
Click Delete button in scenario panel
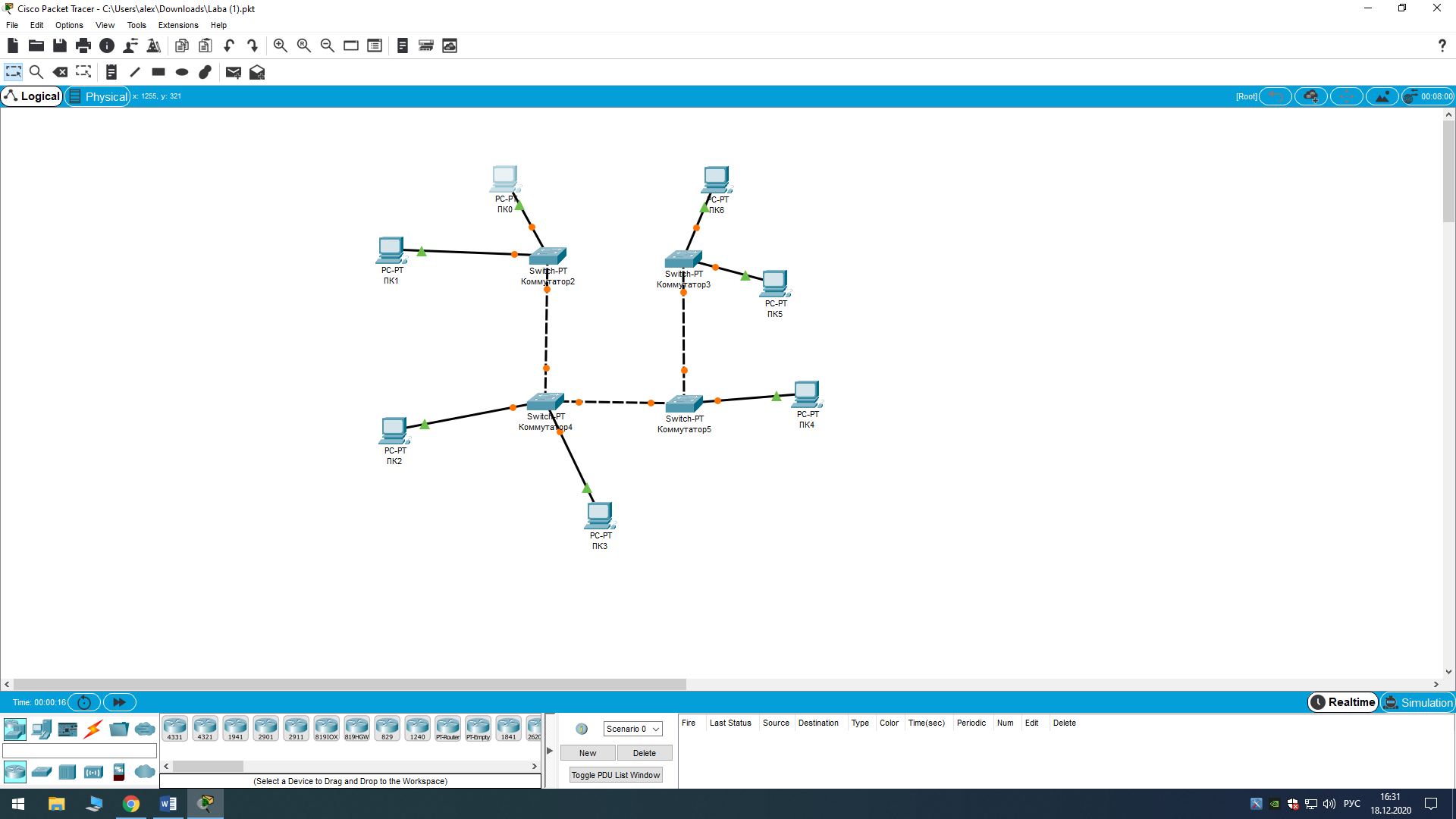(644, 752)
